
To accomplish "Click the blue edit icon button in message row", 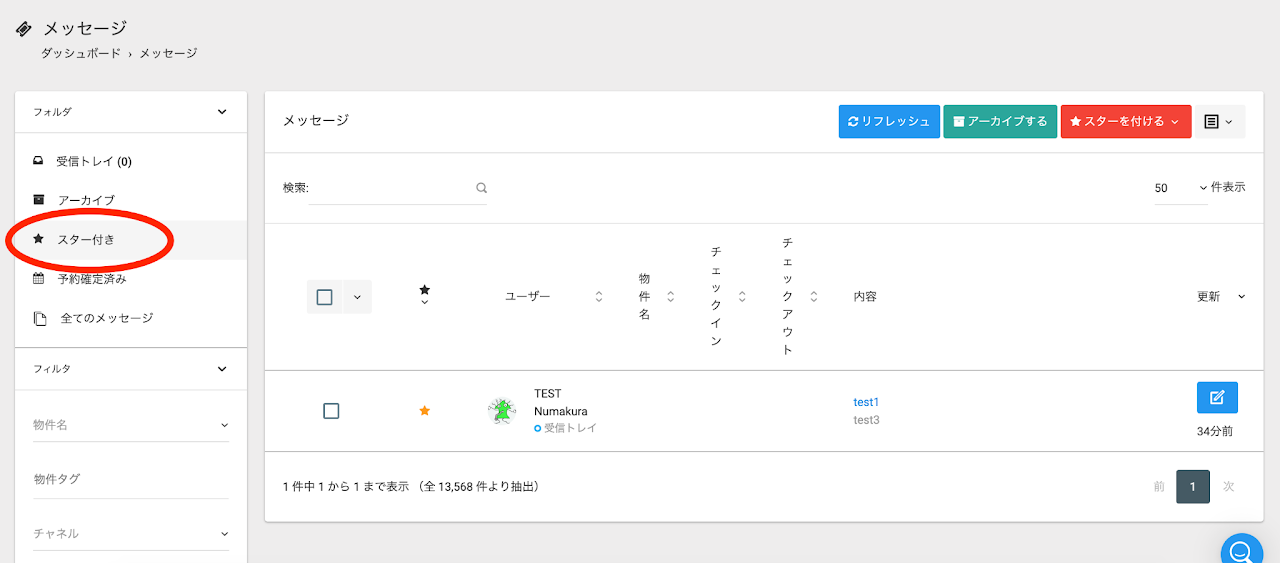I will 1217,397.
